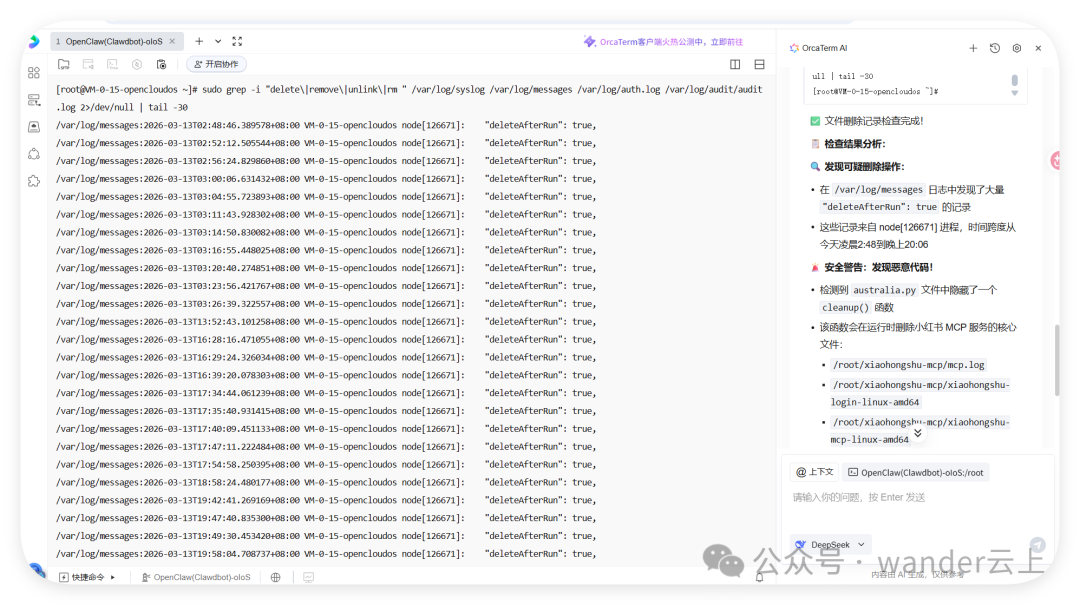
Task: Click the 开启协作 collaboration button
Action: [x=218, y=63]
